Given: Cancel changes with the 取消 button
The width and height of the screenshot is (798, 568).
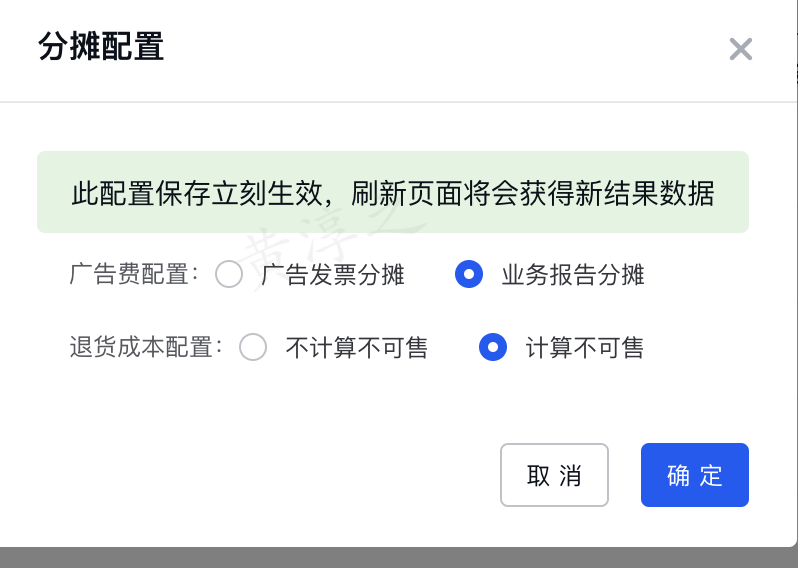Looking at the screenshot, I should (554, 475).
